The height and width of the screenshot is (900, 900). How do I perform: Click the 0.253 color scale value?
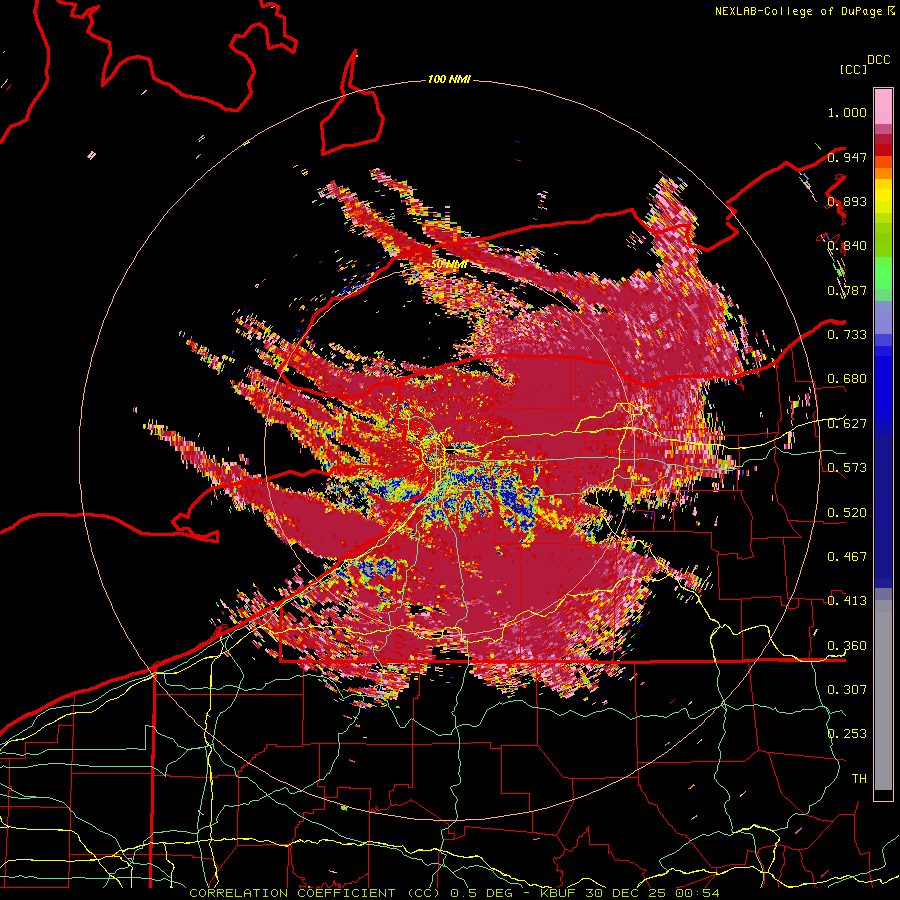[847, 734]
